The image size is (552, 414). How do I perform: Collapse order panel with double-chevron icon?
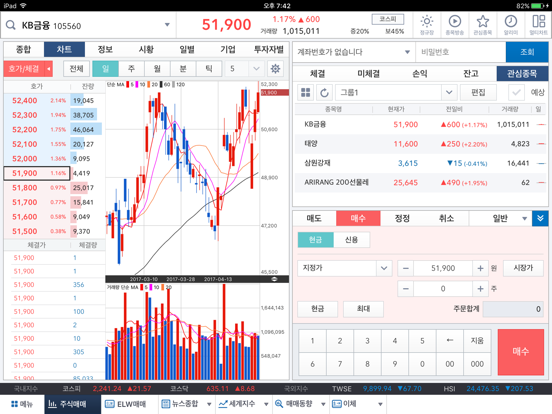click(540, 218)
